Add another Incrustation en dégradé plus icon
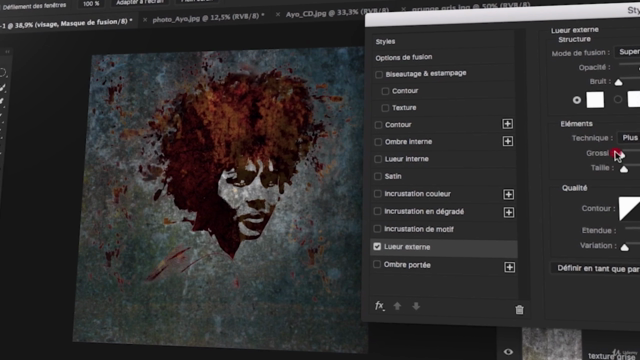The image size is (640, 360). point(509,212)
